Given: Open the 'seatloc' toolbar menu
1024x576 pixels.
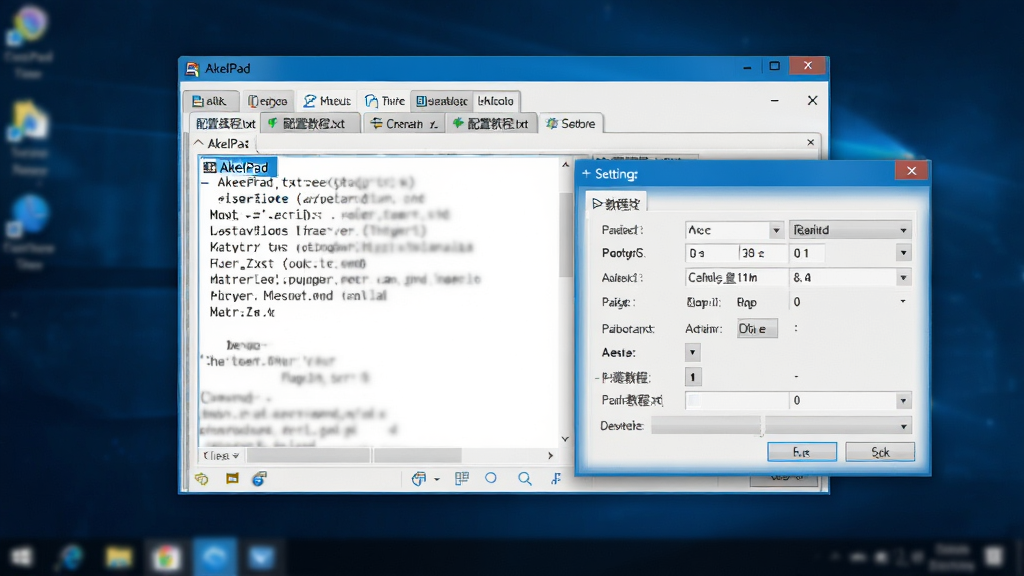Looking at the screenshot, I should pyautogui.click(x=442, y=101).
